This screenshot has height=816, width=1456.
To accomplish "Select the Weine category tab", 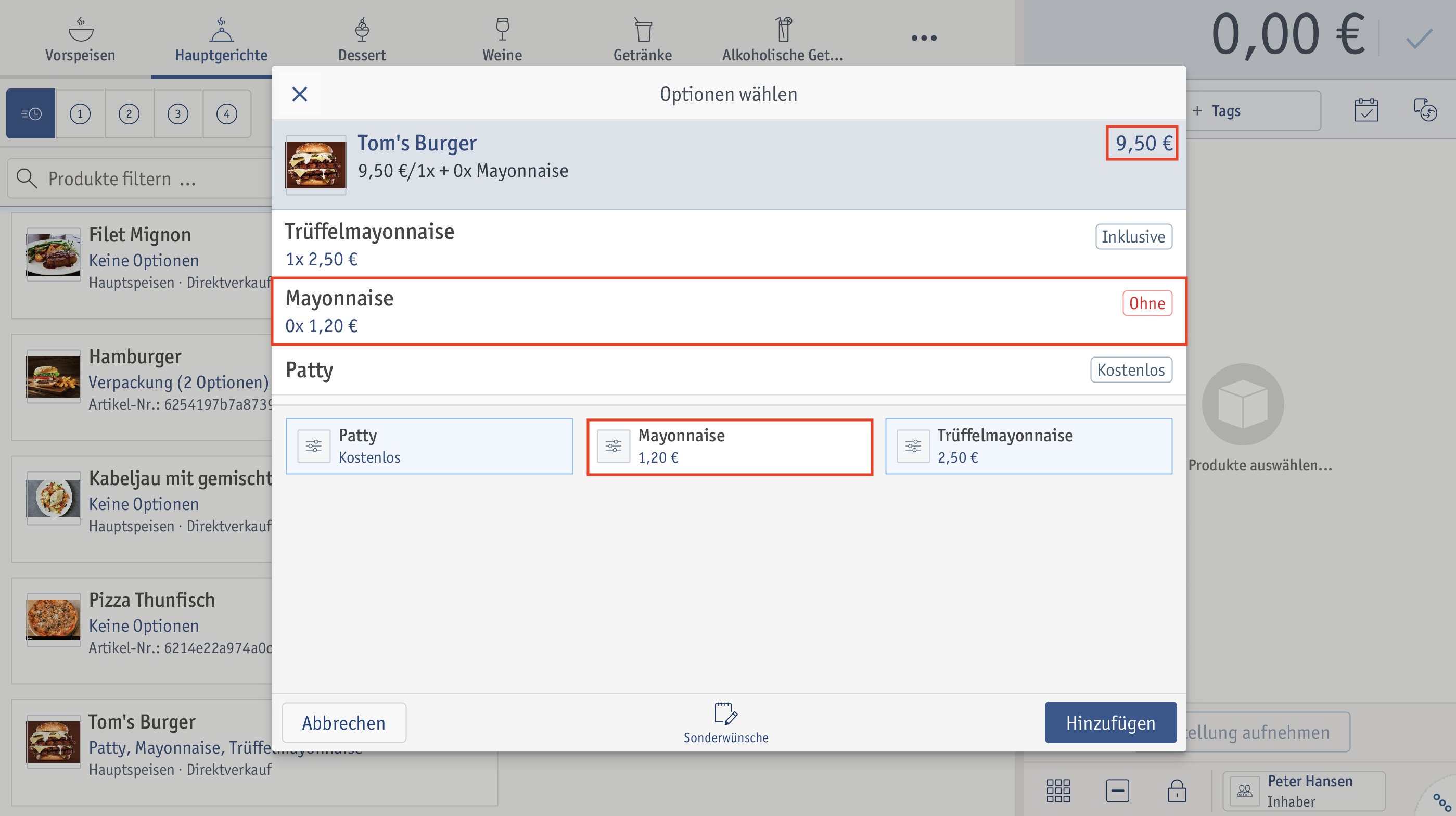I will [x=502, y=39].
